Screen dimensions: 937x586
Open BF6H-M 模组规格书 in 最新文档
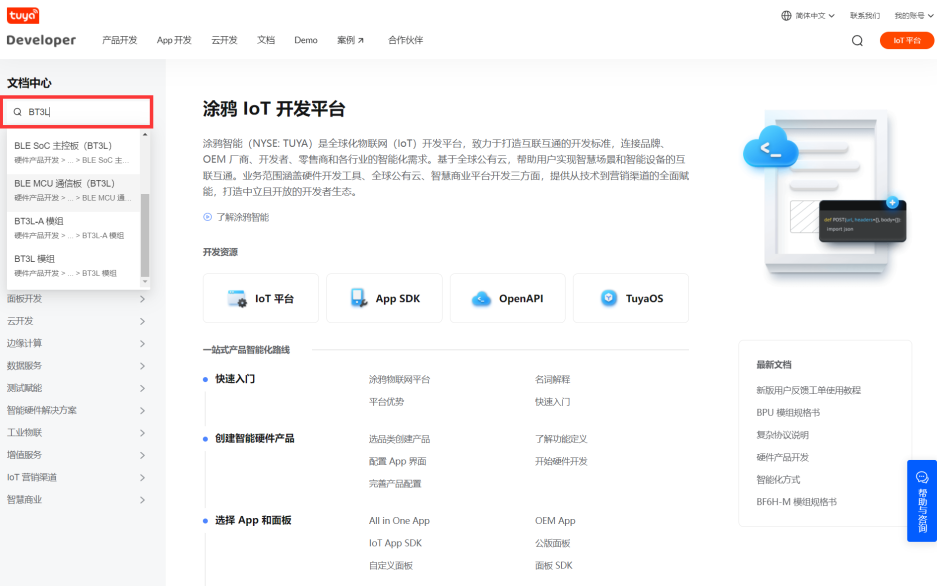[x=797, y=502]
